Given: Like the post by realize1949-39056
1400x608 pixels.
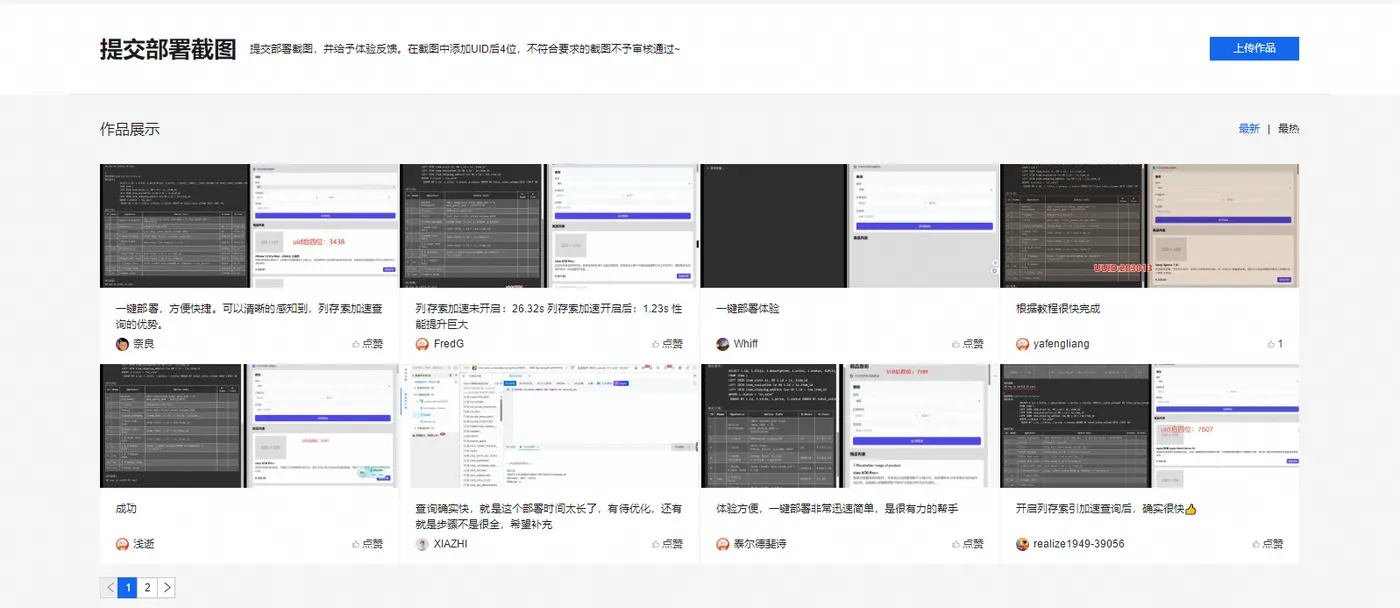Looking at the screenshot, I should tap(1267, 544).
